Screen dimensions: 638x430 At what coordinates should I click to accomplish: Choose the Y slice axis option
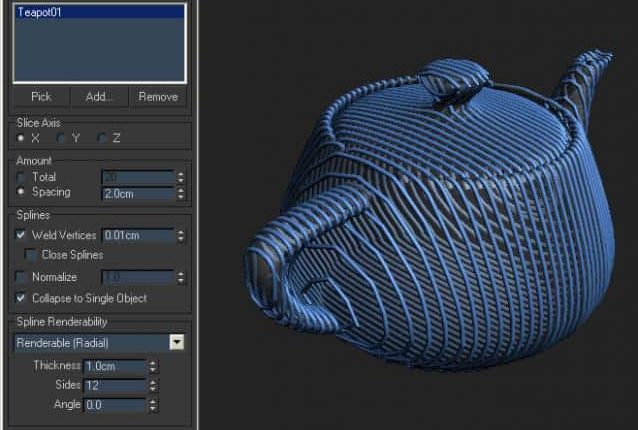(x=61, y=138)
